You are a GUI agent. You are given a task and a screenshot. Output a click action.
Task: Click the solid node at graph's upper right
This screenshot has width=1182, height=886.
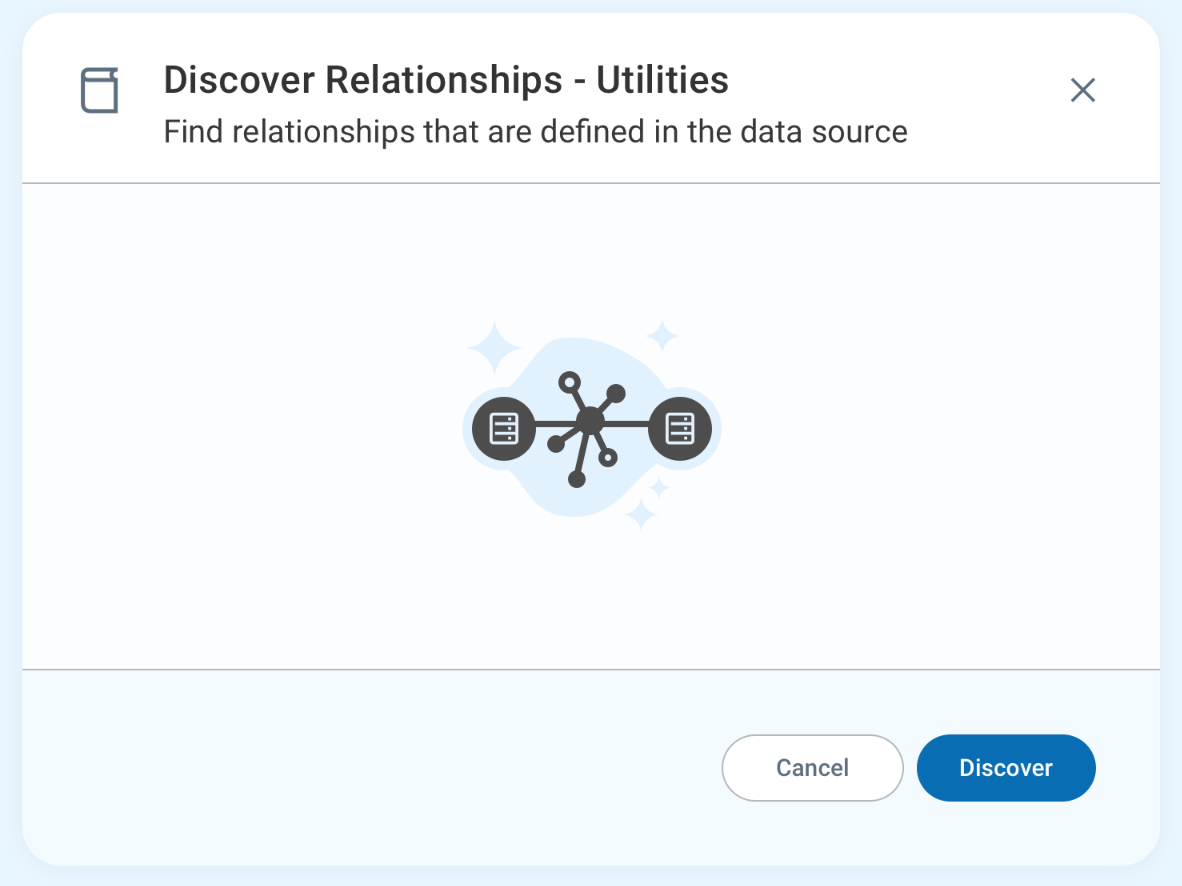616,393
